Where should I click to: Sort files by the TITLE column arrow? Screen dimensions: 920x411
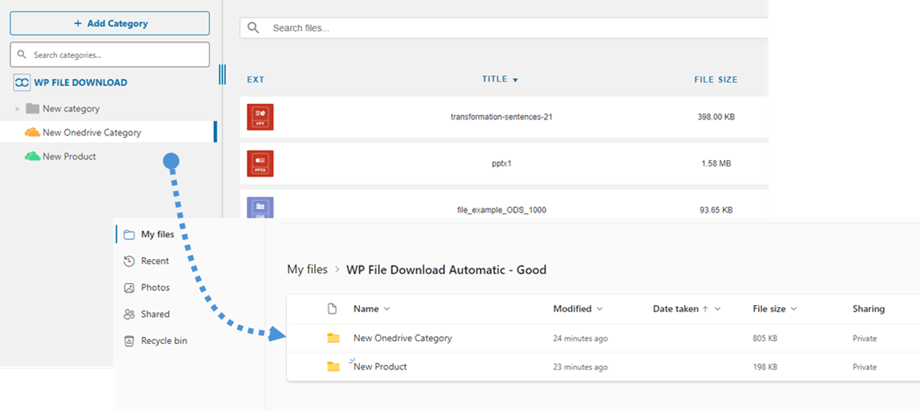point(516,80)
